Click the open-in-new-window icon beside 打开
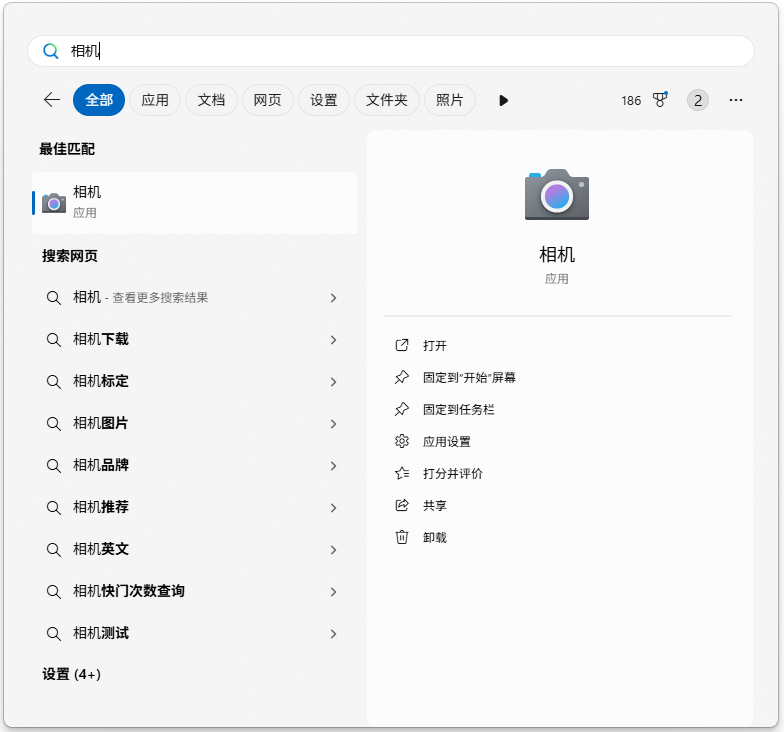The image size is (784, 732). coord(402,345)
